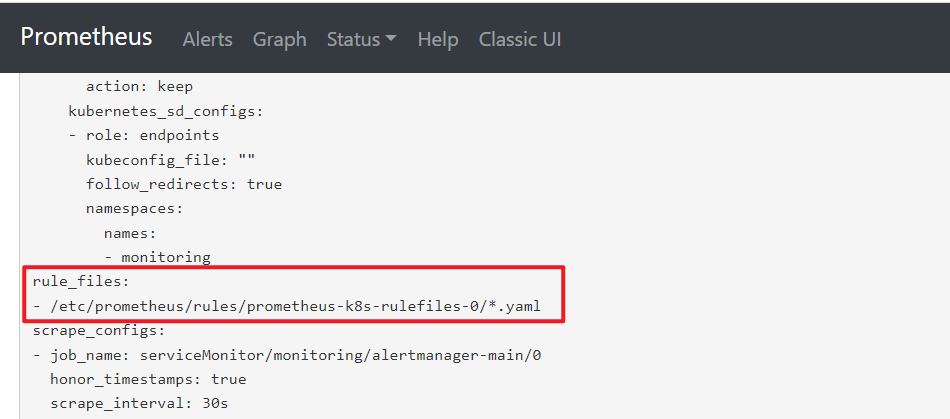Expand the Status dropdown menu
The height and width of the screenshot is (419, 950).
361,40
